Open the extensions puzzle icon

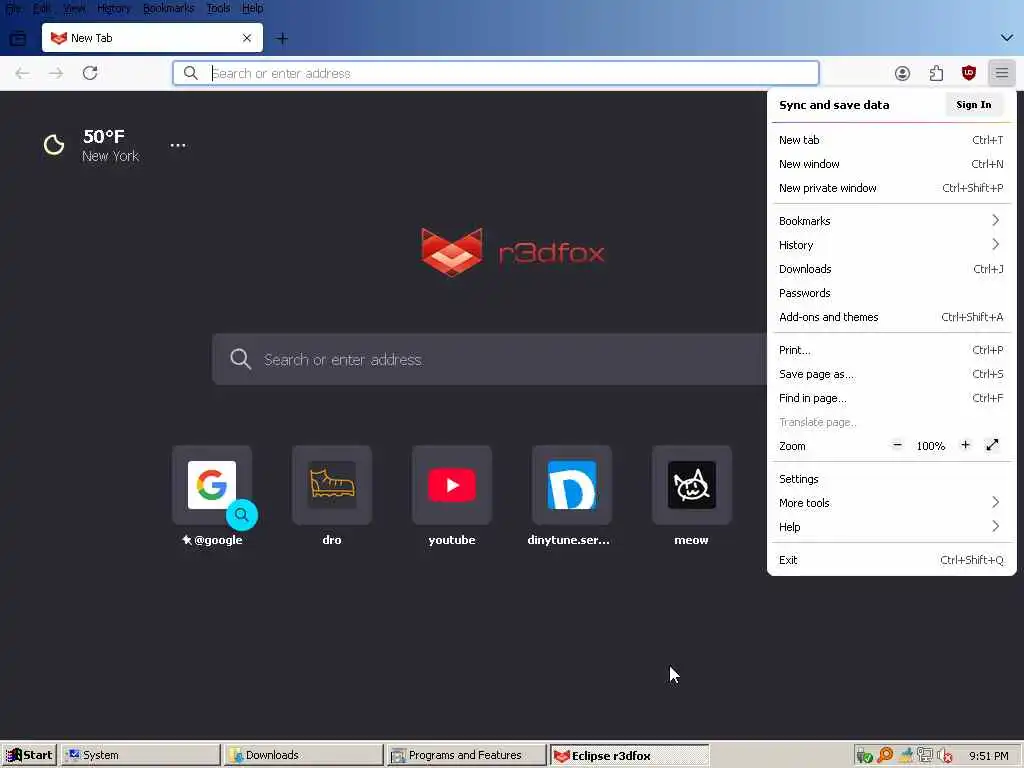point(936,73)
